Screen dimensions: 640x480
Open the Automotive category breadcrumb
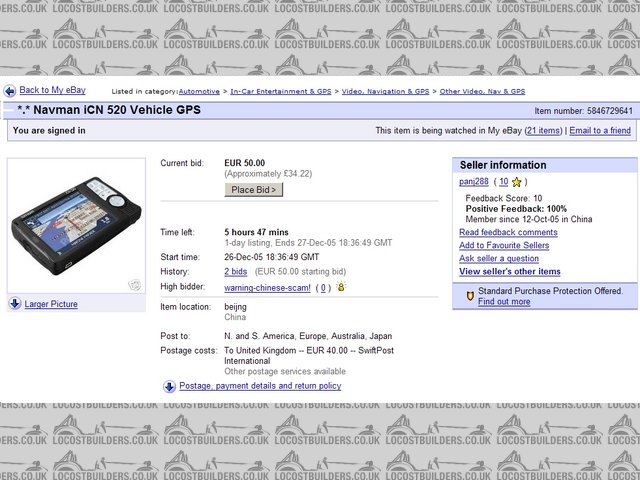click(199, 91)
